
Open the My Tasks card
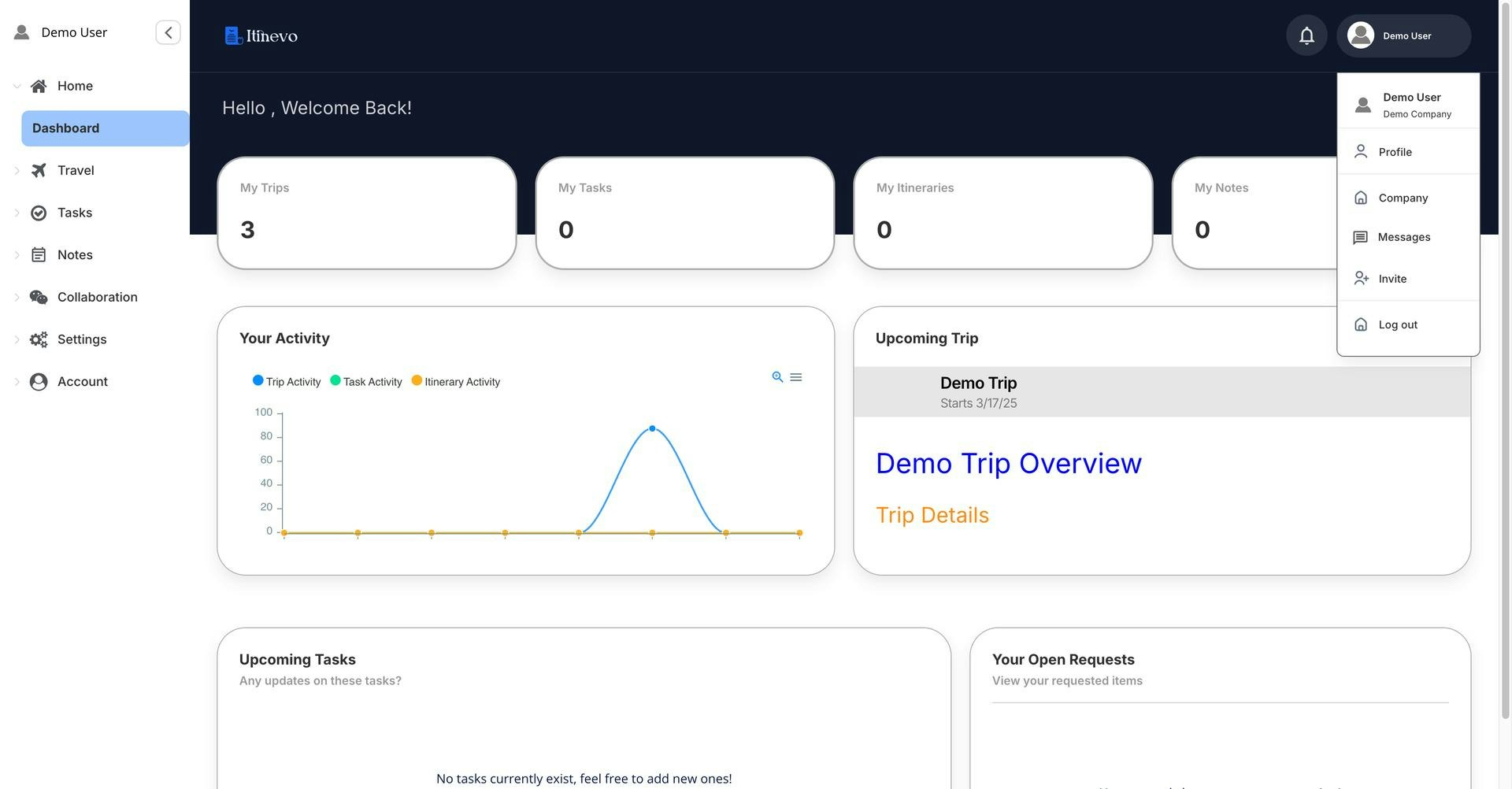coord(685,213)
